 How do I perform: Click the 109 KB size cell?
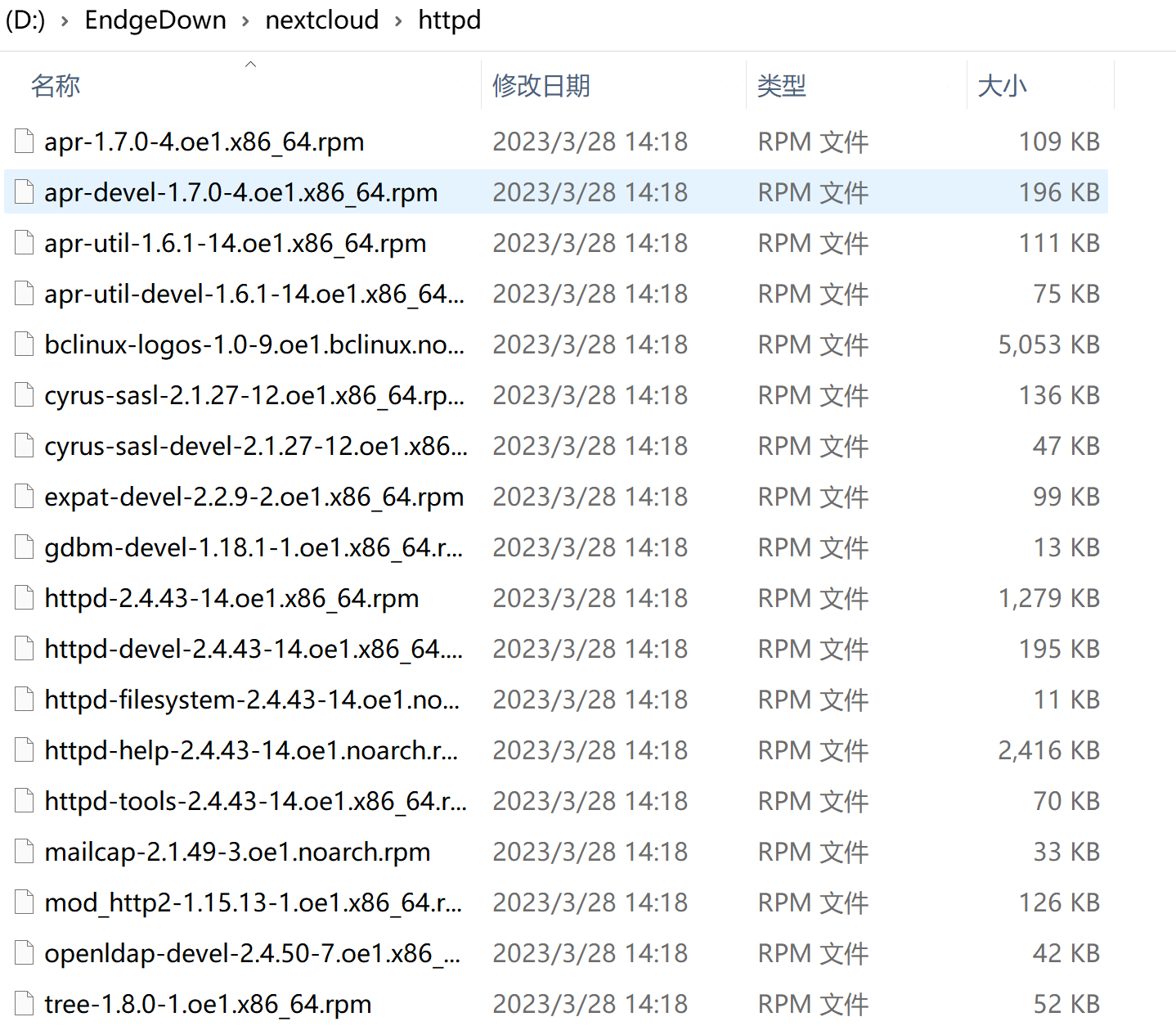(1060, 142)
